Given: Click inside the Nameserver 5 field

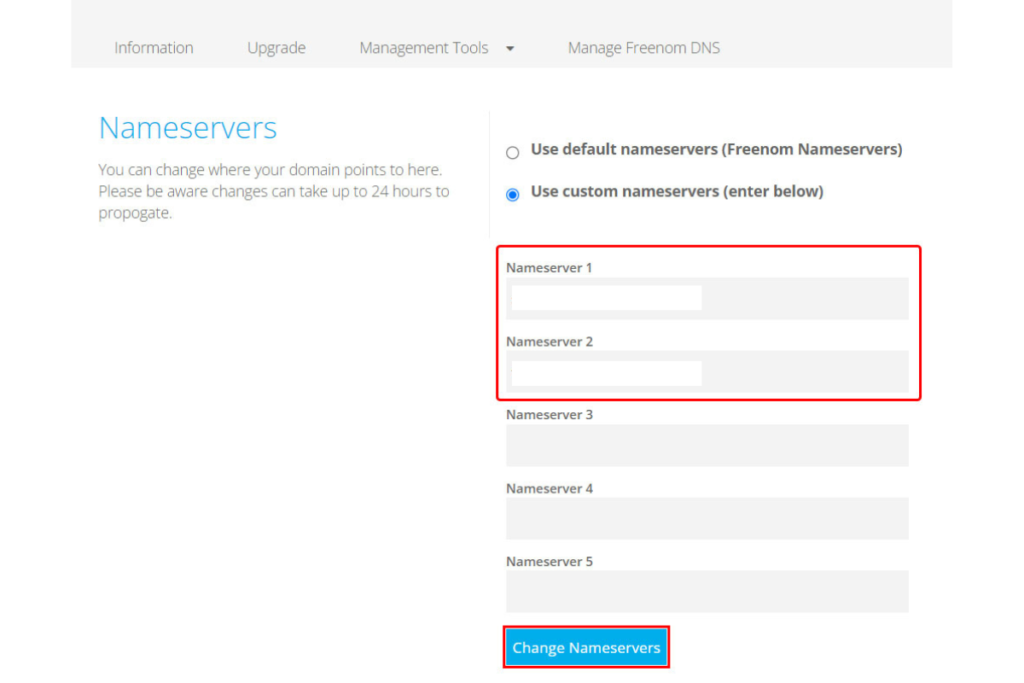Looking at the screenshot, I should click(706, 591).
